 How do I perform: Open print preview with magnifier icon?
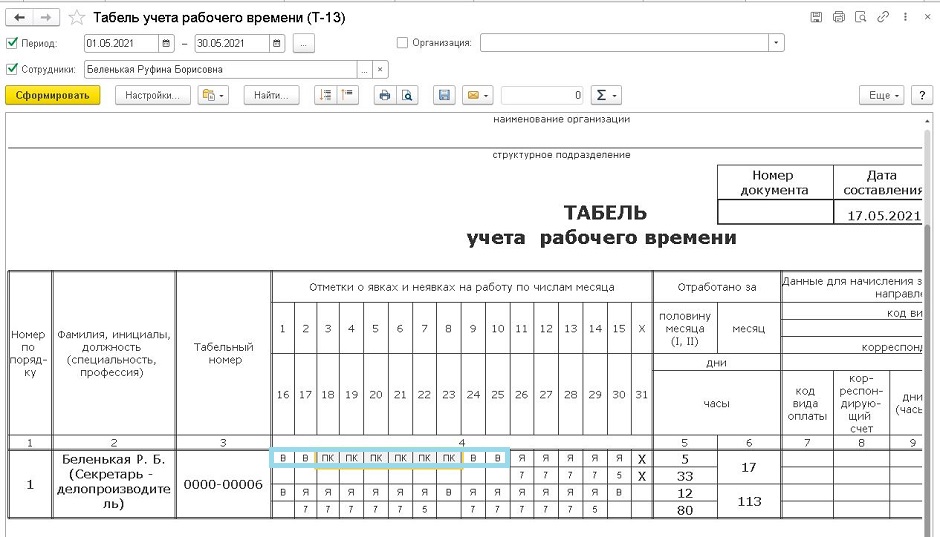tap(407, 95)
